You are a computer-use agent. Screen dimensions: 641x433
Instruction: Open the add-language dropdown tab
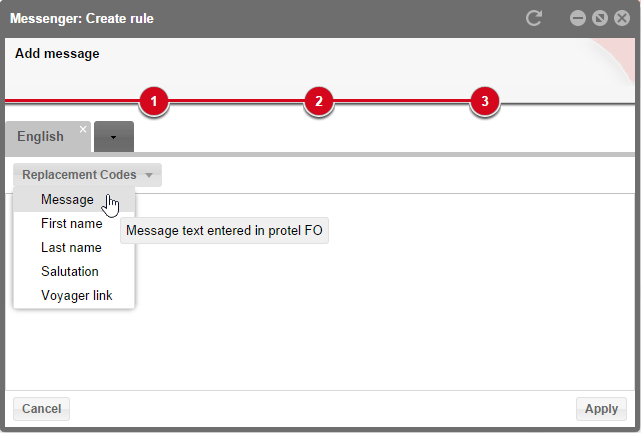114,137
